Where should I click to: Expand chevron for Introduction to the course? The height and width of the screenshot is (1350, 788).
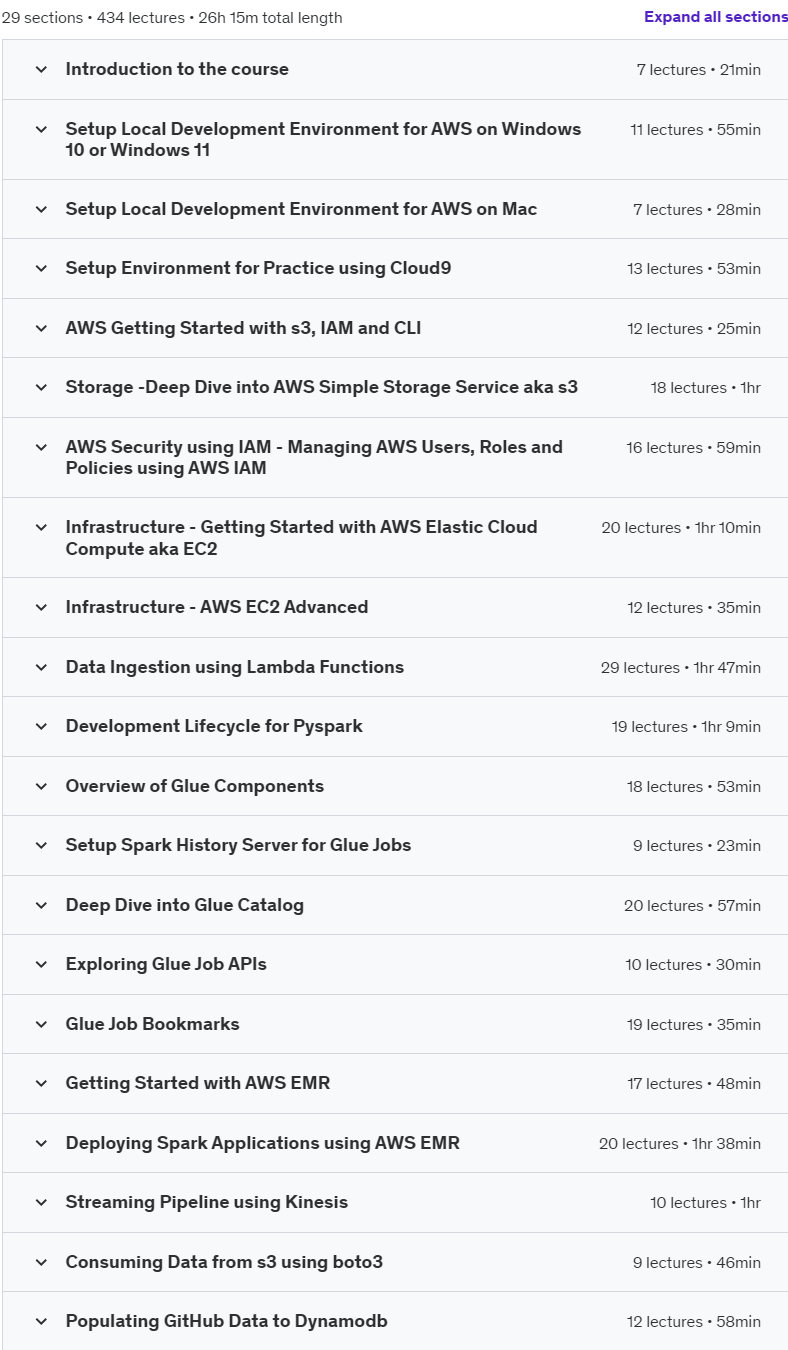coord(41,69)
